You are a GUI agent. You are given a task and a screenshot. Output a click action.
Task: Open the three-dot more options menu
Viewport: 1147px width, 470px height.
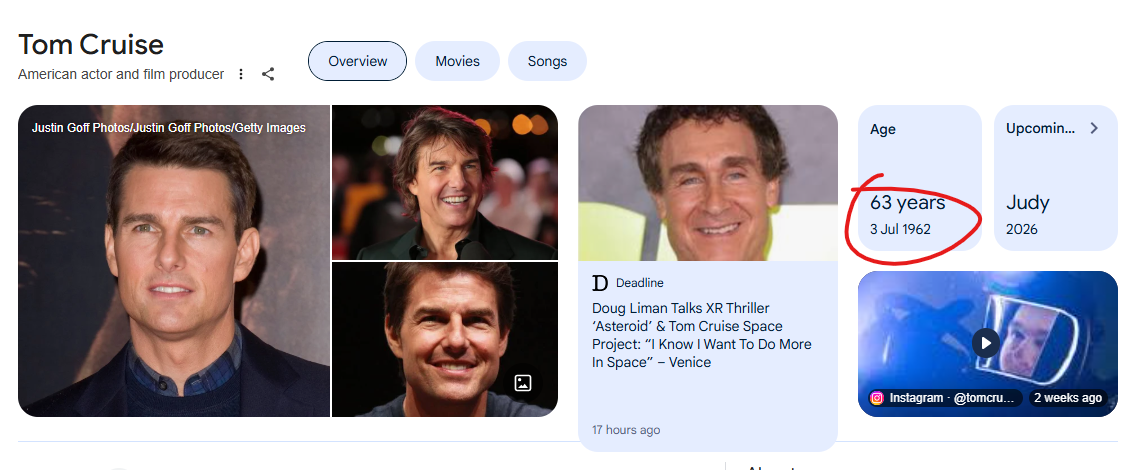241,74
